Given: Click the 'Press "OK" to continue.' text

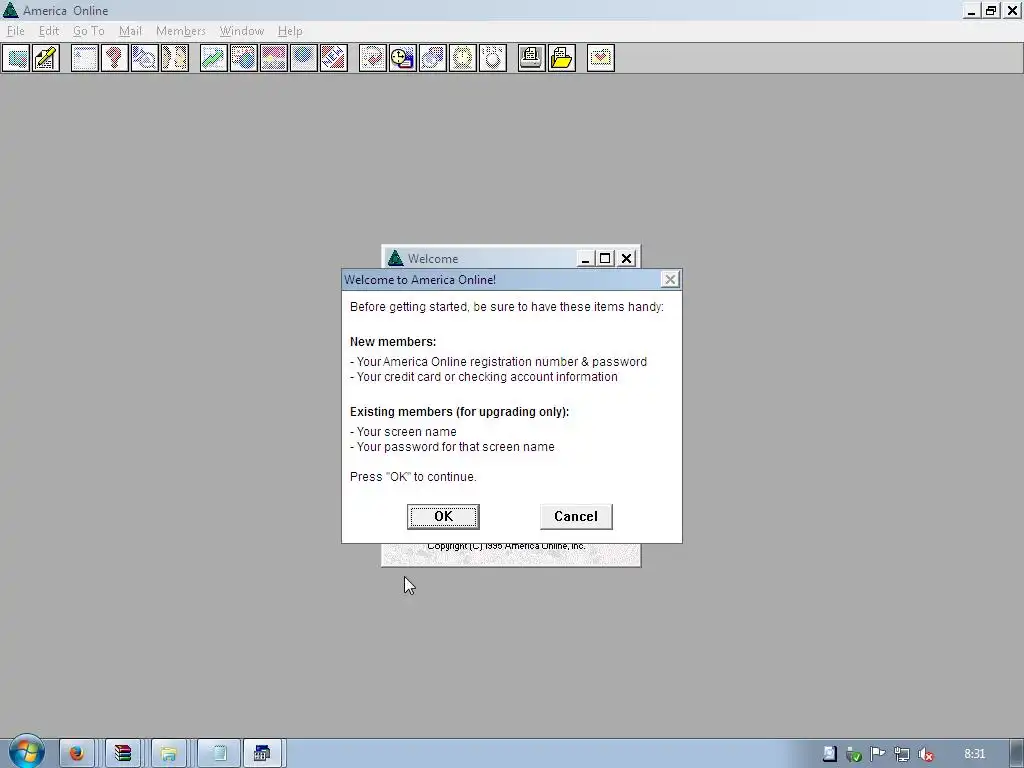Looking at the screenshot, I should pyautogui.click(x=413, y=477).
